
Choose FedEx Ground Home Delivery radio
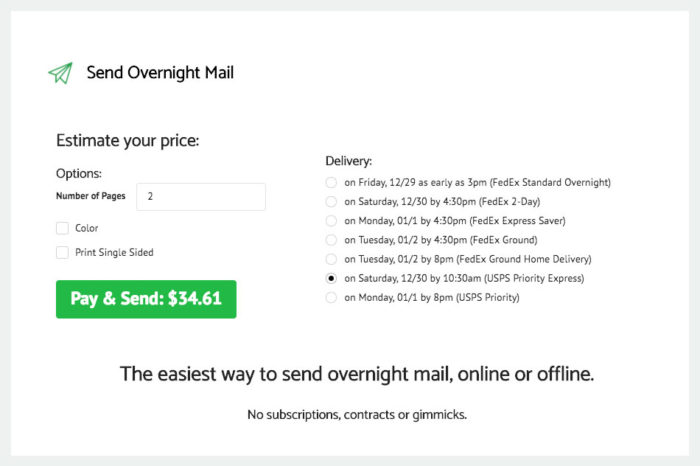(x=331, y=259)
